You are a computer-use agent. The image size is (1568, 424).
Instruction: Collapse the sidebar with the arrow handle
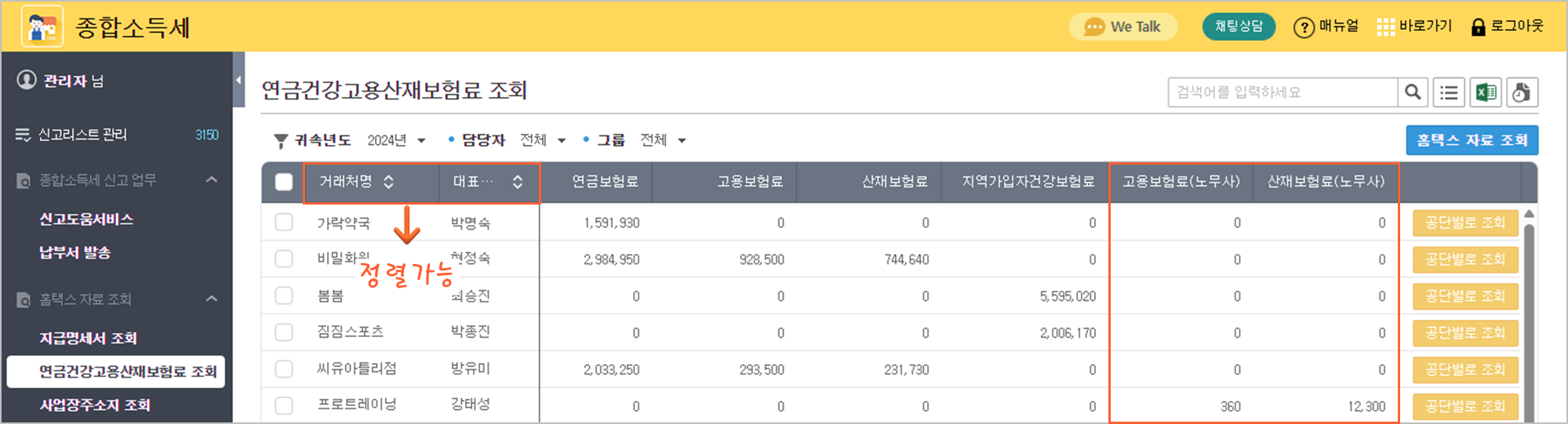[x=238, y=80]
